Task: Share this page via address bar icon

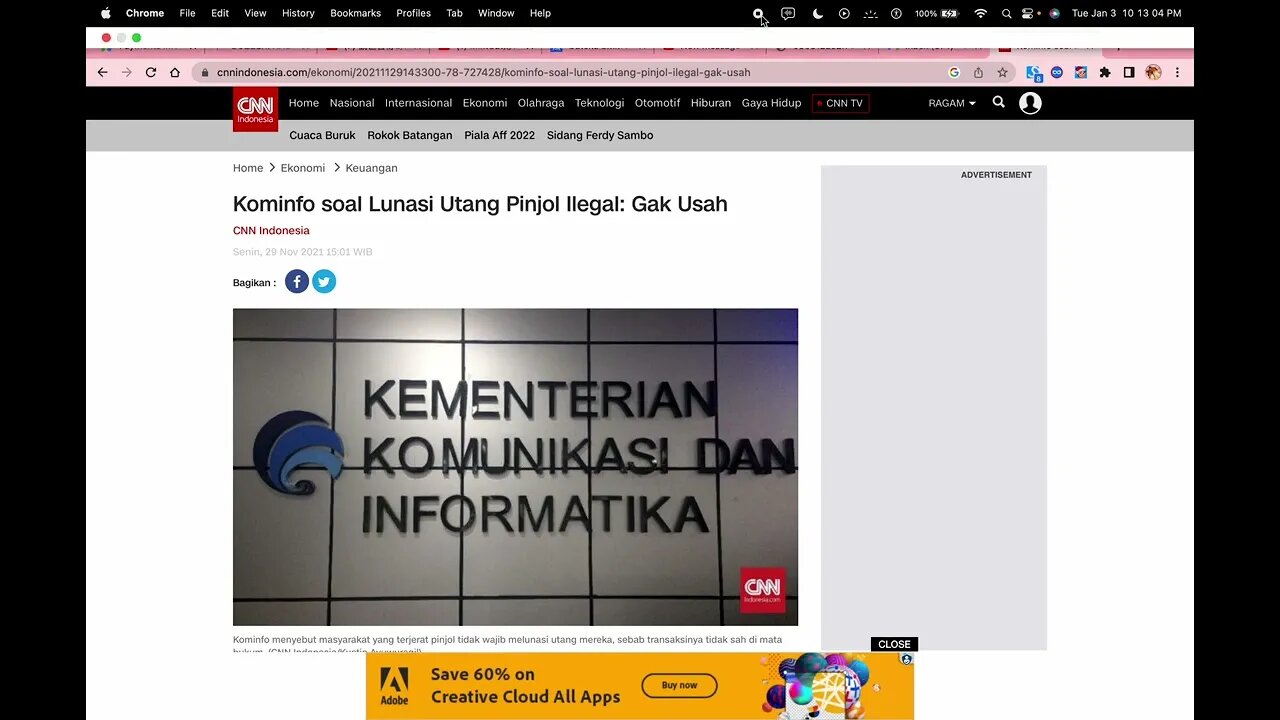Action: (x=978, y=72)
